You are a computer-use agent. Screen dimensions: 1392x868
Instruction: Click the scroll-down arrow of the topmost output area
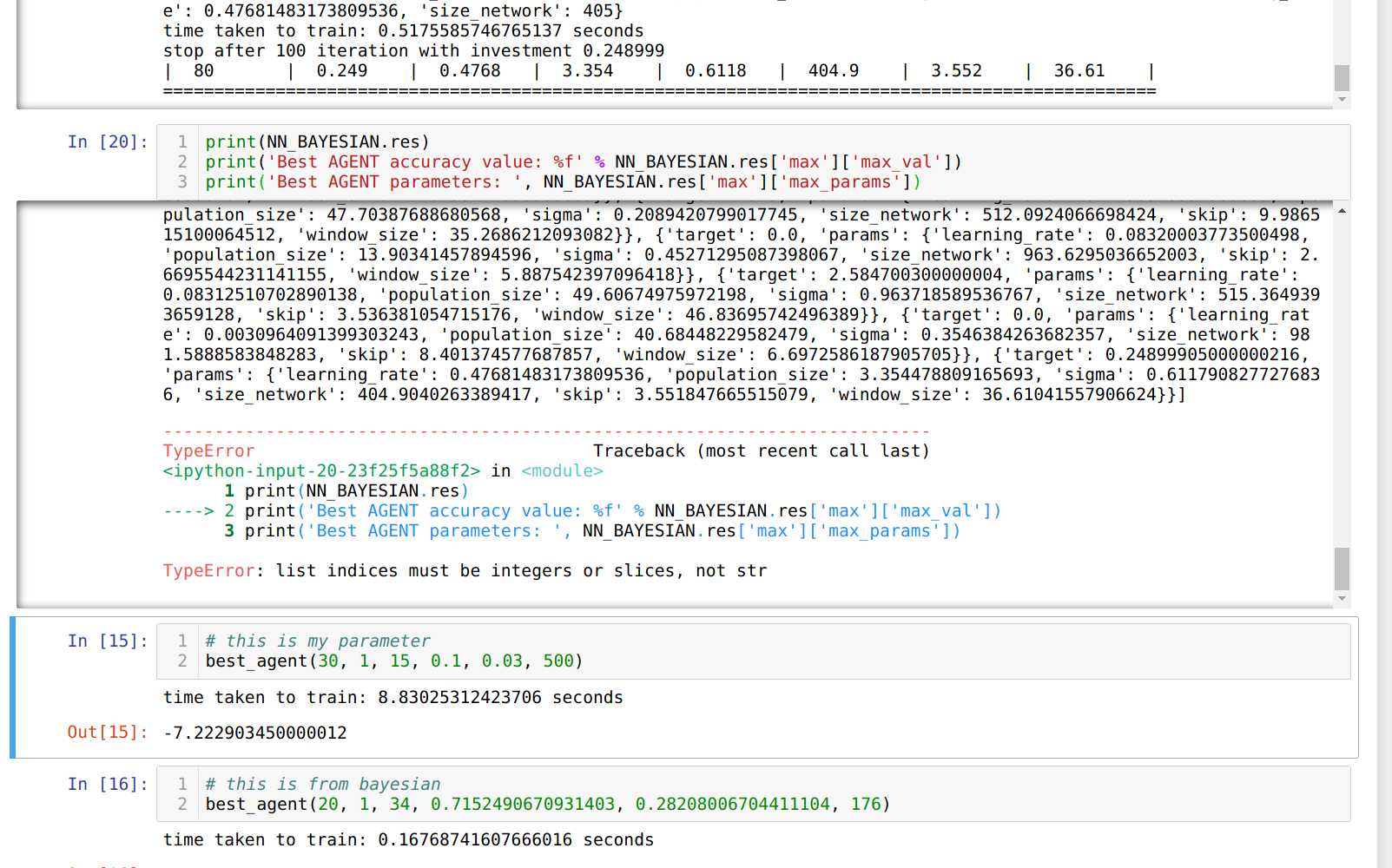pyautogui.click(x=1342, y=100)
